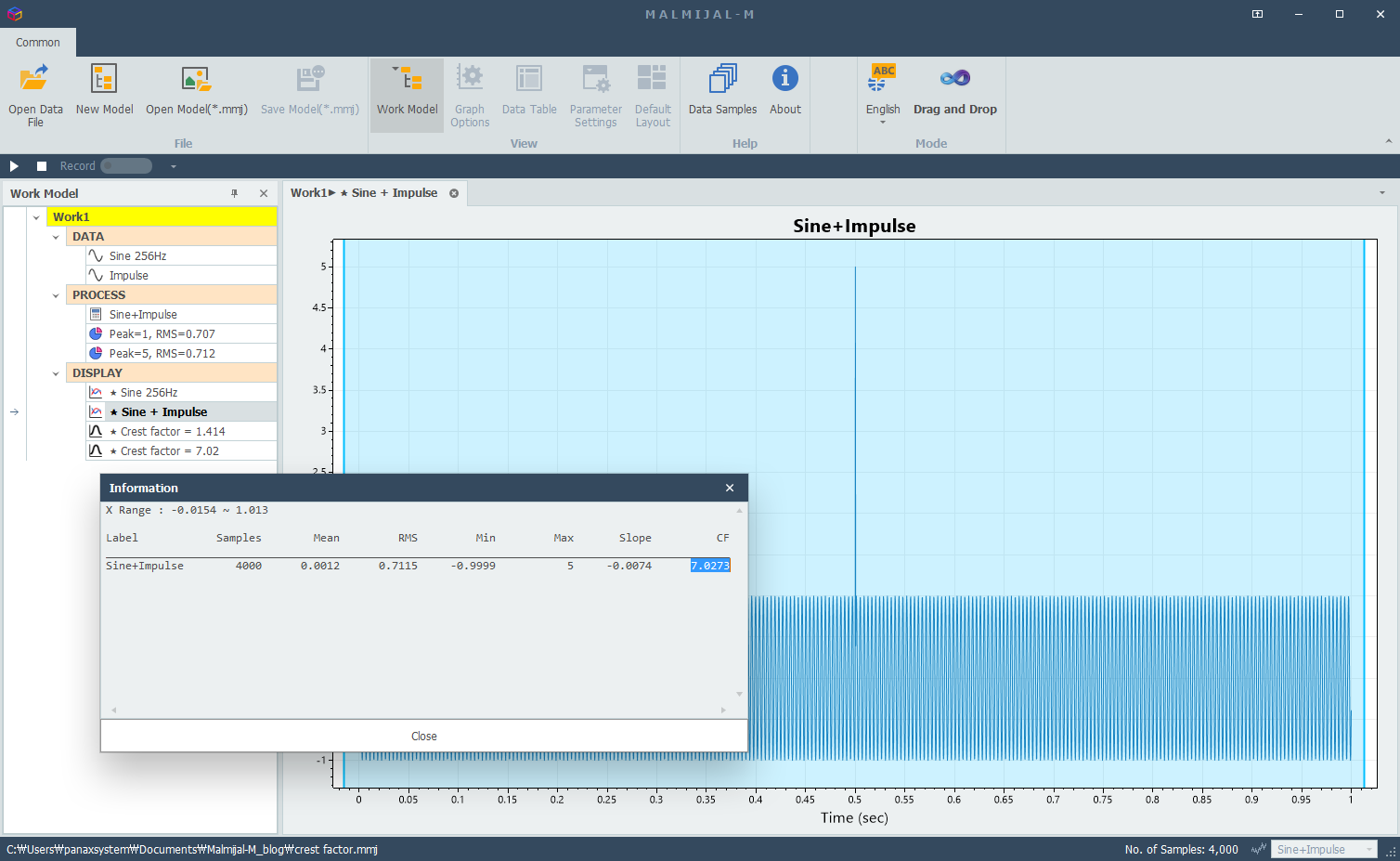Open the ★ Sine 256Hz display
This screenshot has height=861, width=1400.
tap(181, 393)
